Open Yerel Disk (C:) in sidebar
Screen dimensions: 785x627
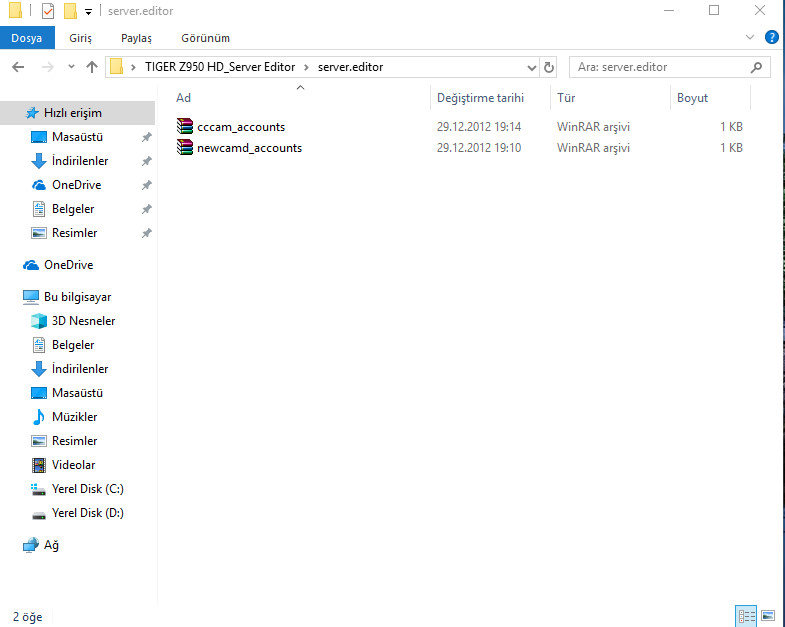pyautogui.click(x=88, y=489)
